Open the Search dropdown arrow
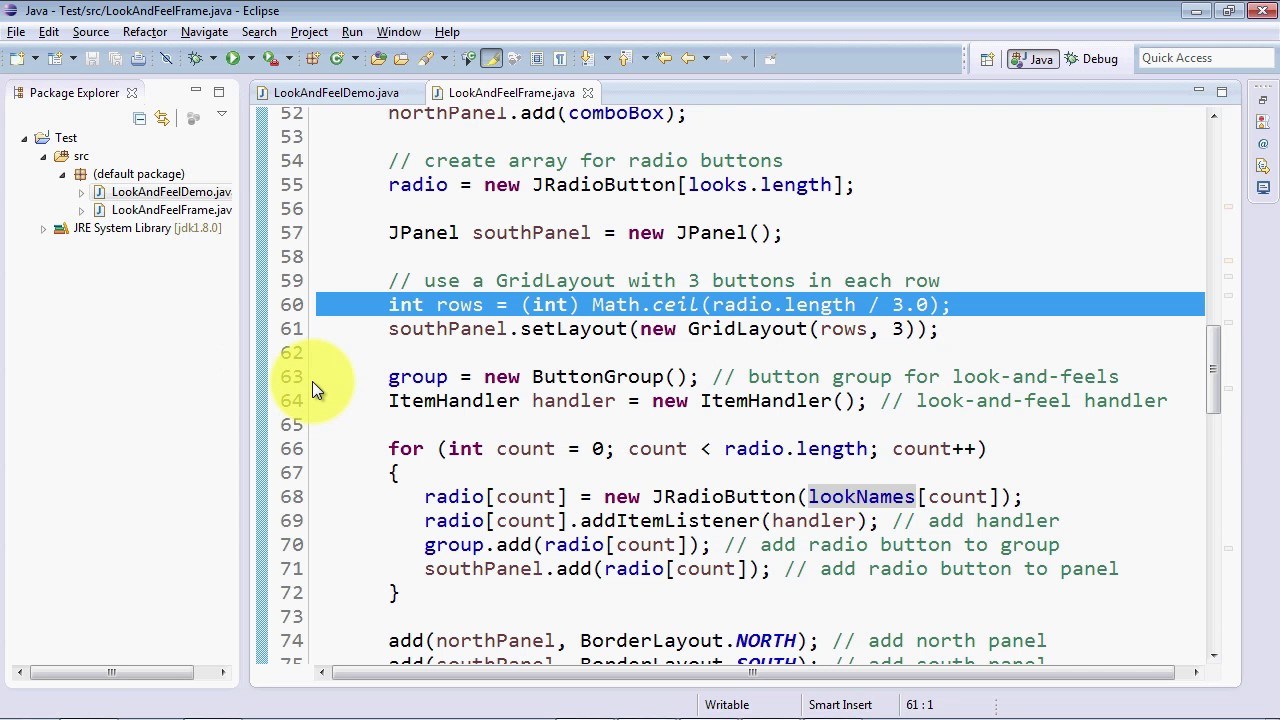1280x720 pixels. tap(444, 58)
